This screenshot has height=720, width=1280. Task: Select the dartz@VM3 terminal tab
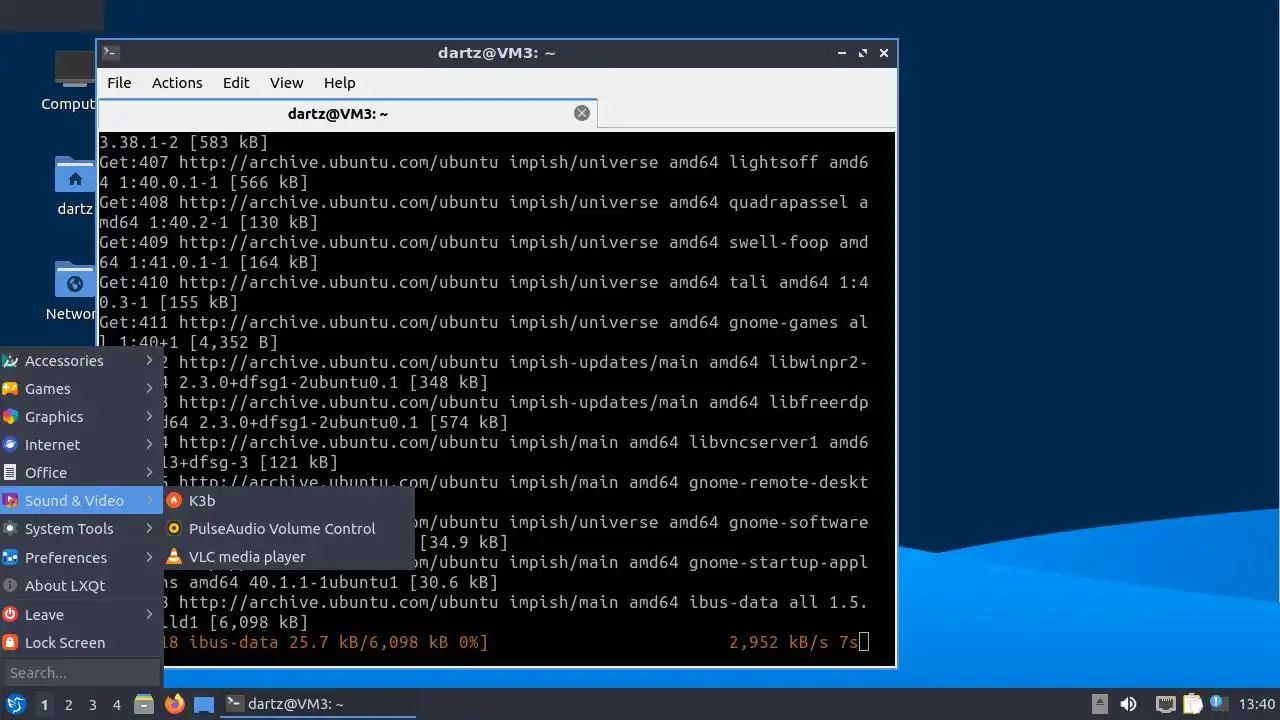tap(347, 113)
